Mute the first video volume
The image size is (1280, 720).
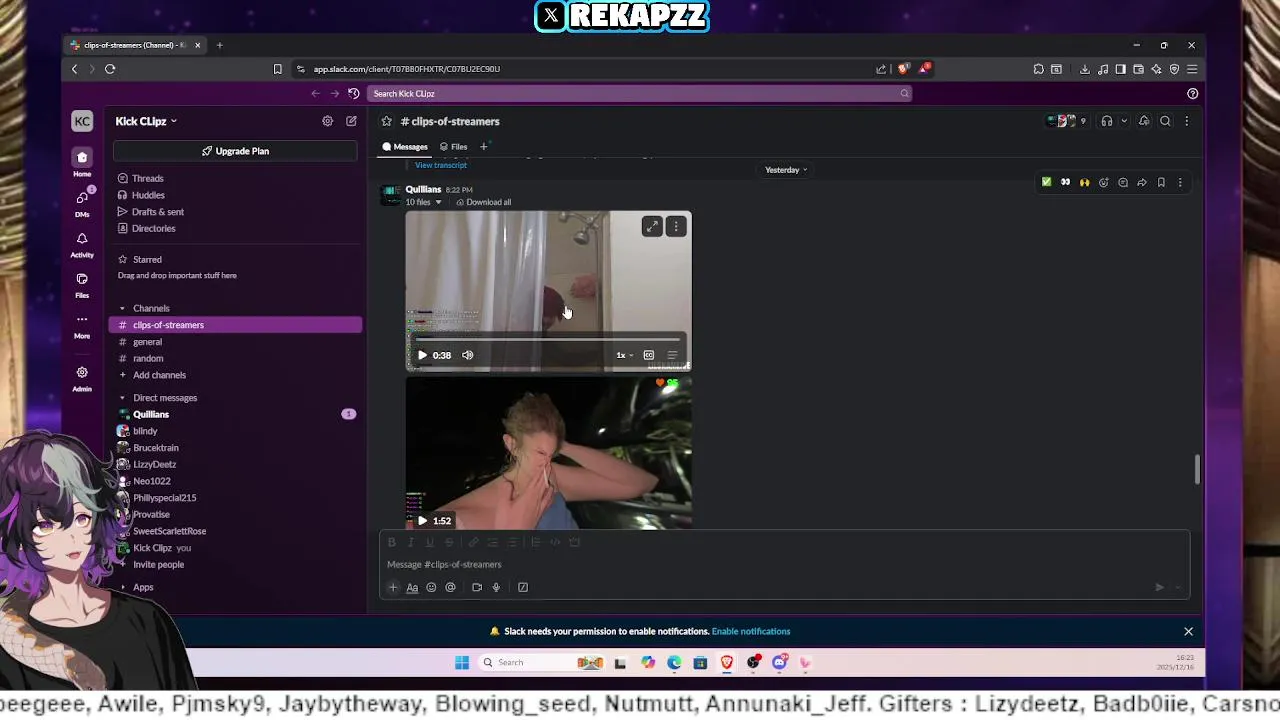pos(467,355)
